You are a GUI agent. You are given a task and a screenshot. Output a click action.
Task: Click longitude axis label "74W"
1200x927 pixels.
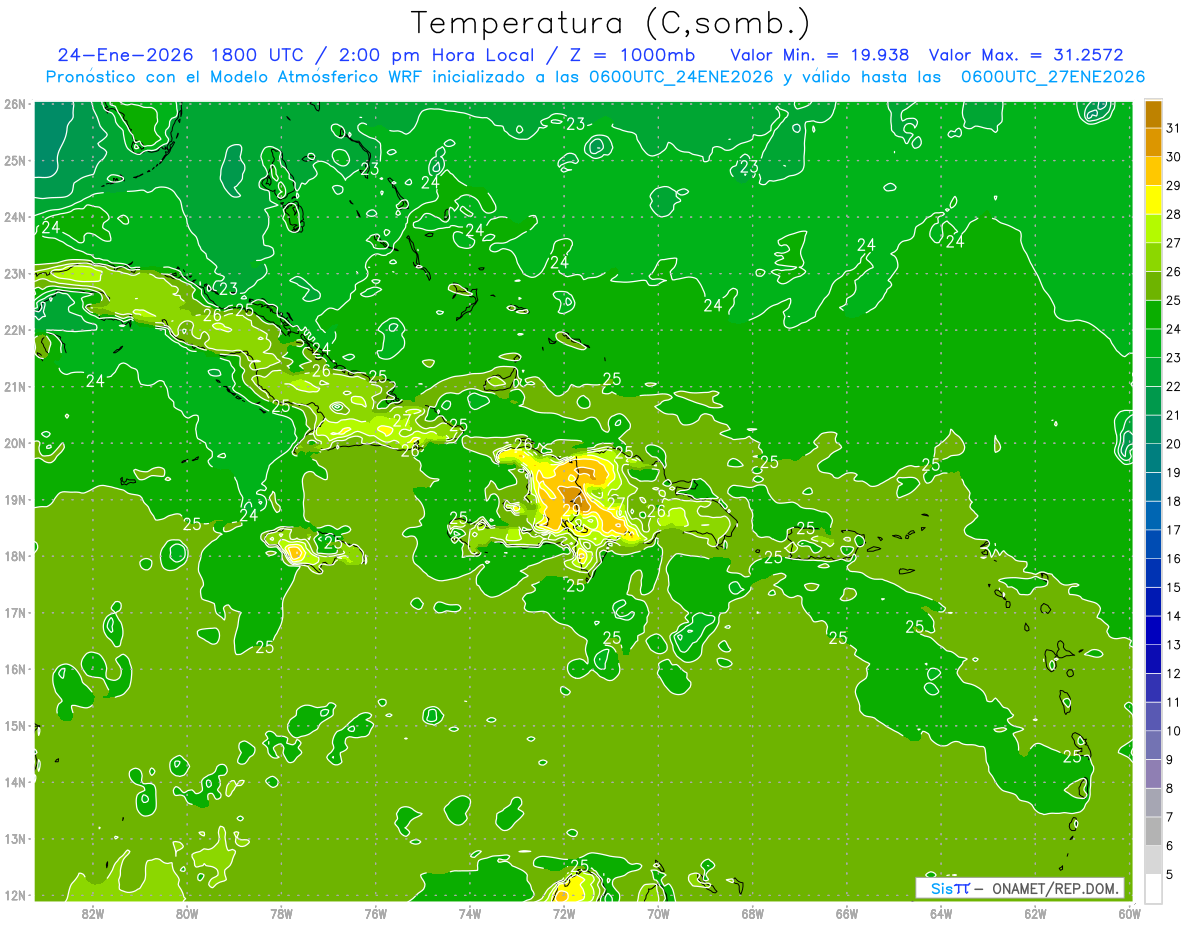click(469, 913)
